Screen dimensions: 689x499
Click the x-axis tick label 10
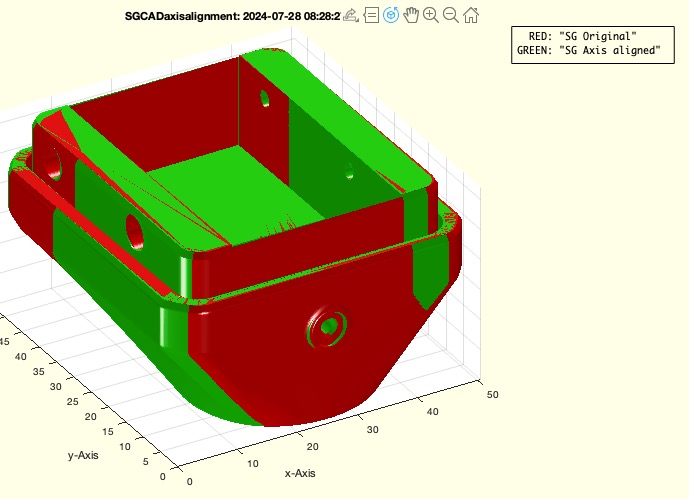(x=252, y=464)
